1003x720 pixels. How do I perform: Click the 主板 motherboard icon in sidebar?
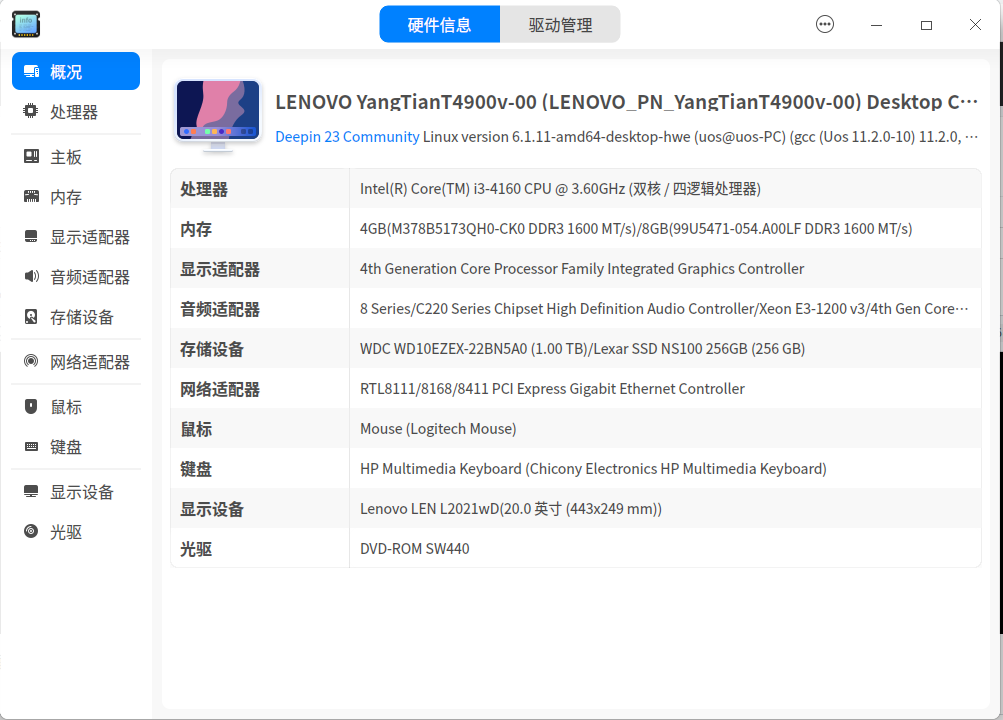coord(31,156)
